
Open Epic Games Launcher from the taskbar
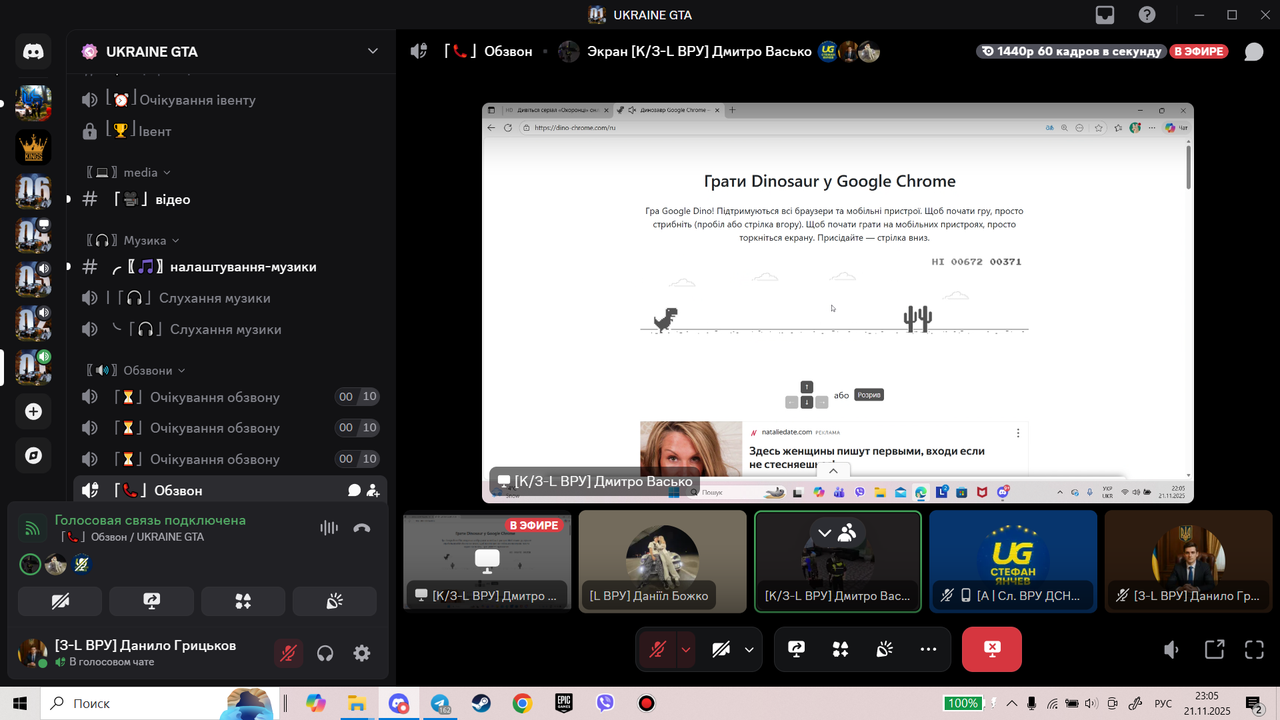564,703
